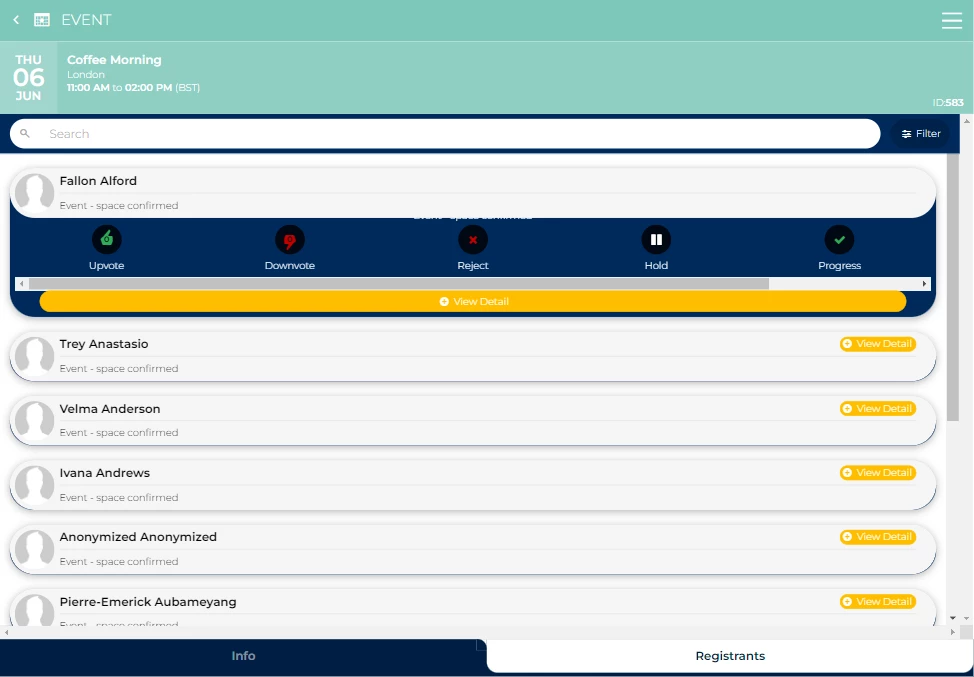The image size is (974, 677).
Task: Switch to the Registrants tab
Action: 730,656
